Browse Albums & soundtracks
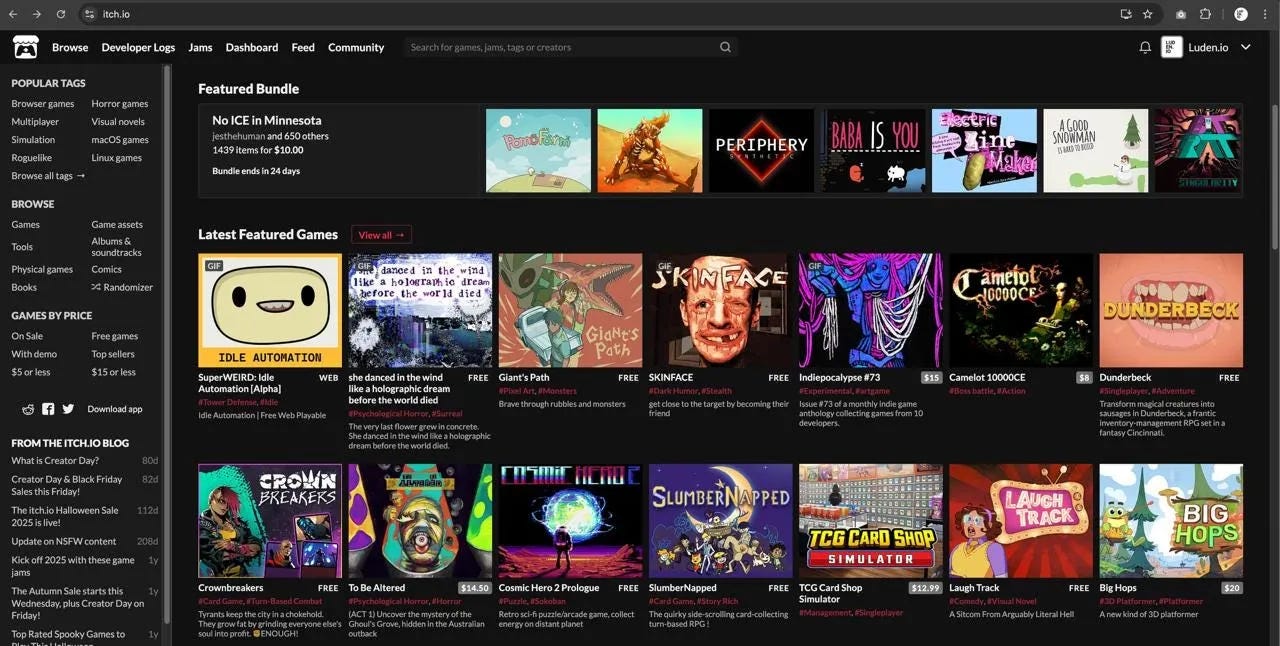Screen dimensions: 1280x646 (117, 247)
